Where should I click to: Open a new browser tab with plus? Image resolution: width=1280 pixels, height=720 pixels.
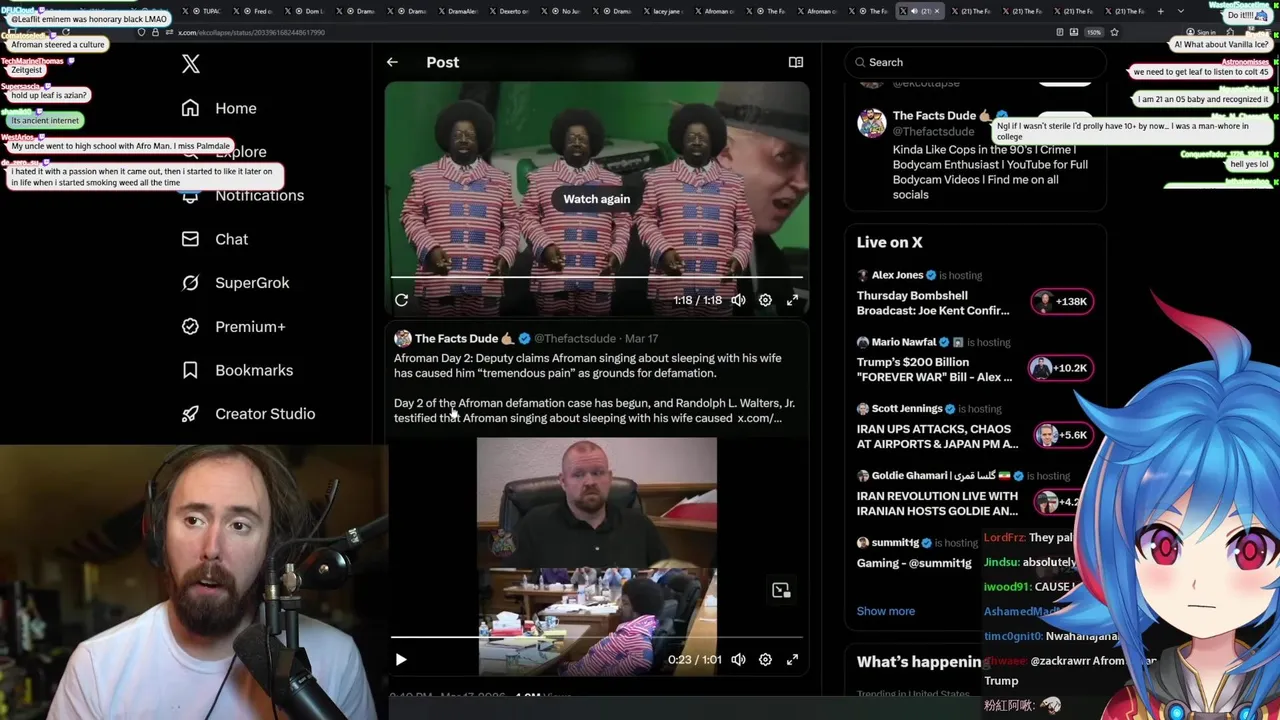(x=1160, y=11)
